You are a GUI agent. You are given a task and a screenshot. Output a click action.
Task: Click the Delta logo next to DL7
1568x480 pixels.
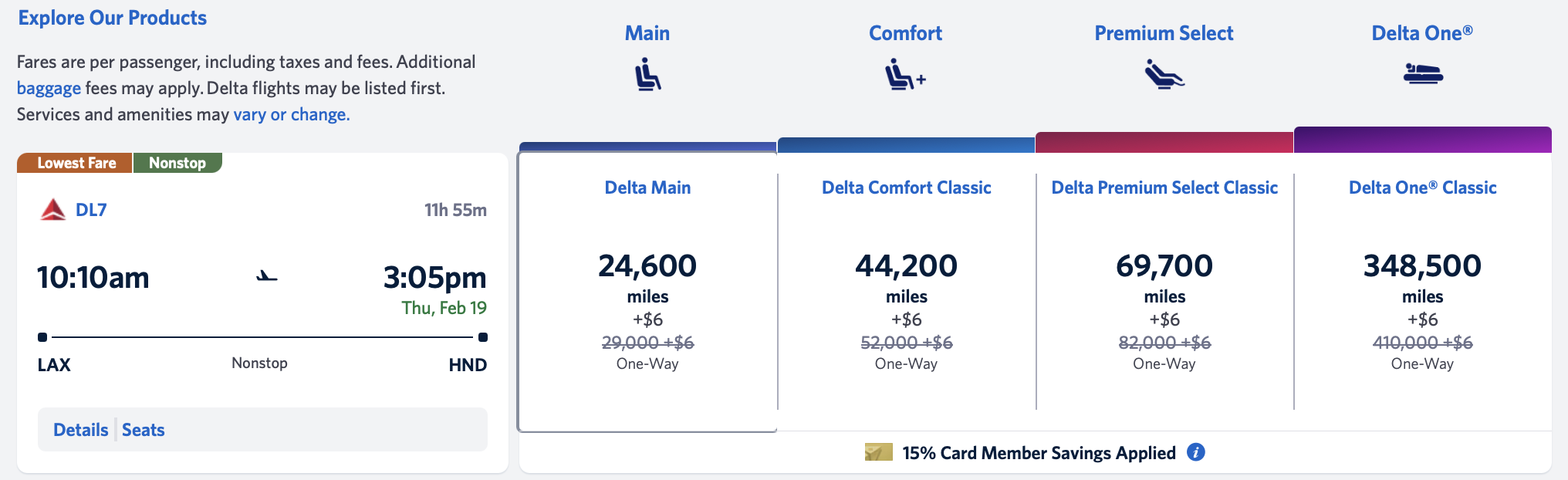(52, 208)
